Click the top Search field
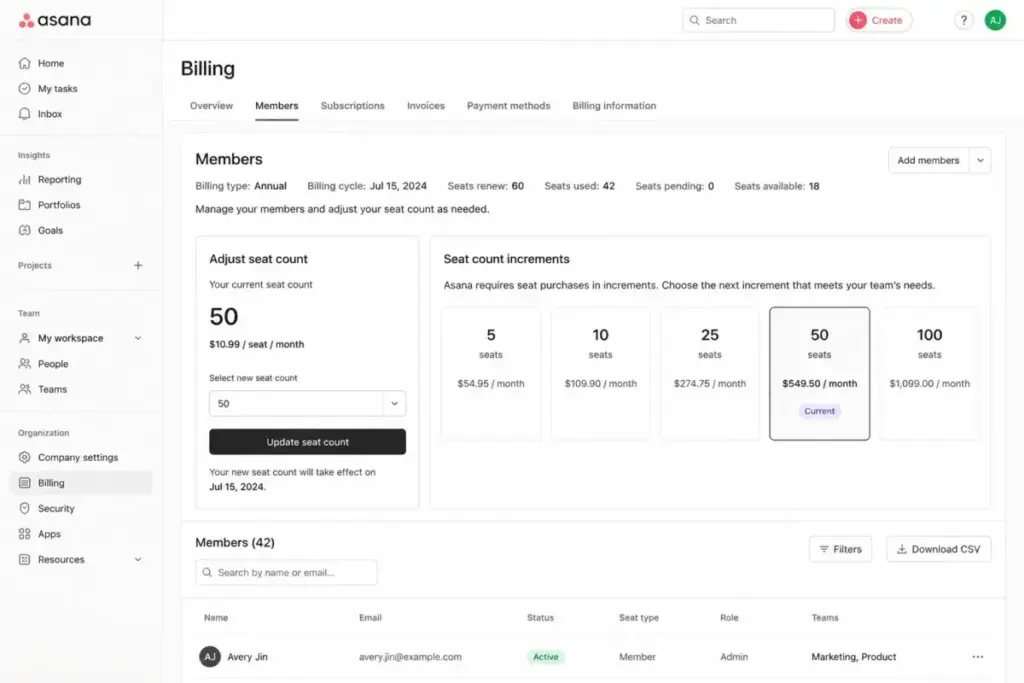This screenshot has height=683, width=1024. 758,20
